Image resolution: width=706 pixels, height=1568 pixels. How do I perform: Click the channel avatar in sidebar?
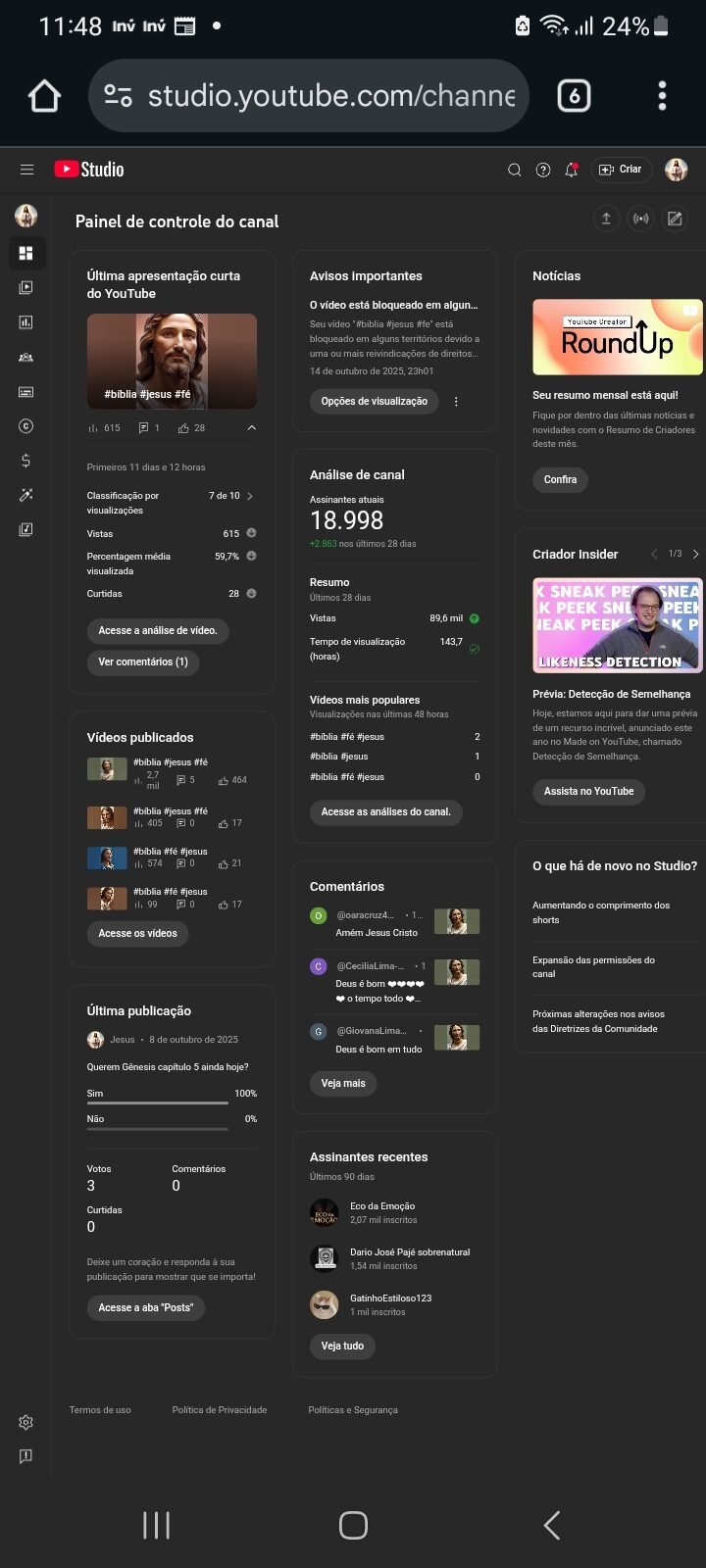[x=26, y=216]
